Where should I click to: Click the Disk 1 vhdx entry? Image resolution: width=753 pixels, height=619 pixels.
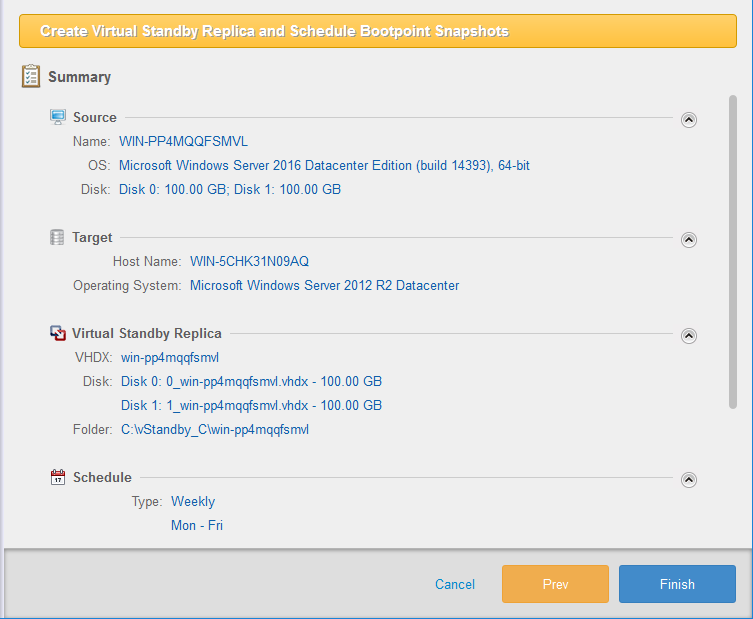click(251, 405)
